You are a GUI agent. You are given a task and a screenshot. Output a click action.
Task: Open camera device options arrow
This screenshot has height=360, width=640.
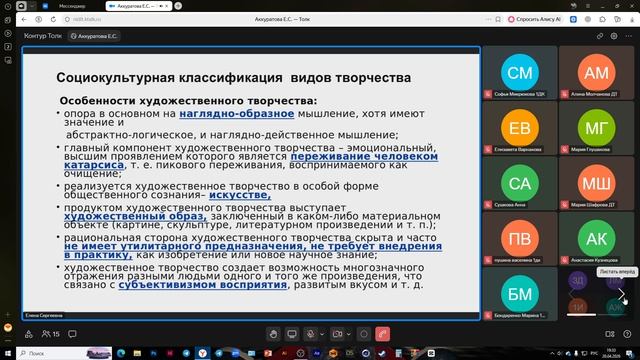click(349, 334)
